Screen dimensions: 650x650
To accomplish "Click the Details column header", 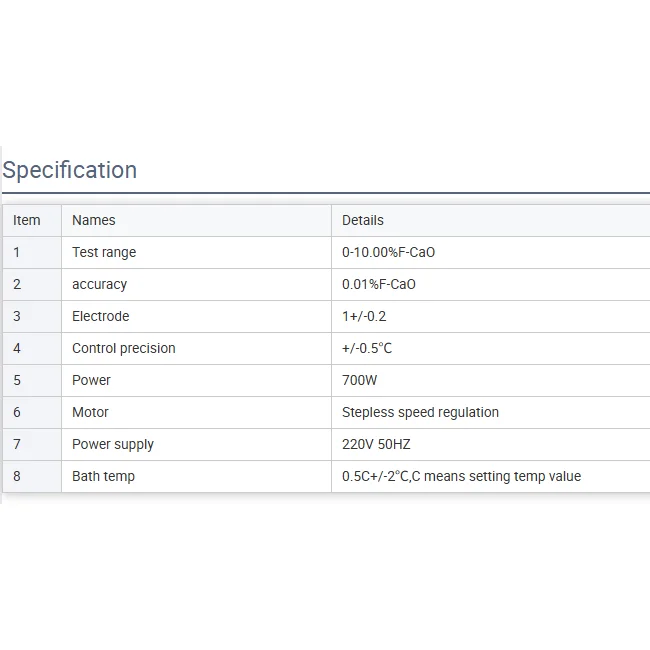I will (363, 220).
